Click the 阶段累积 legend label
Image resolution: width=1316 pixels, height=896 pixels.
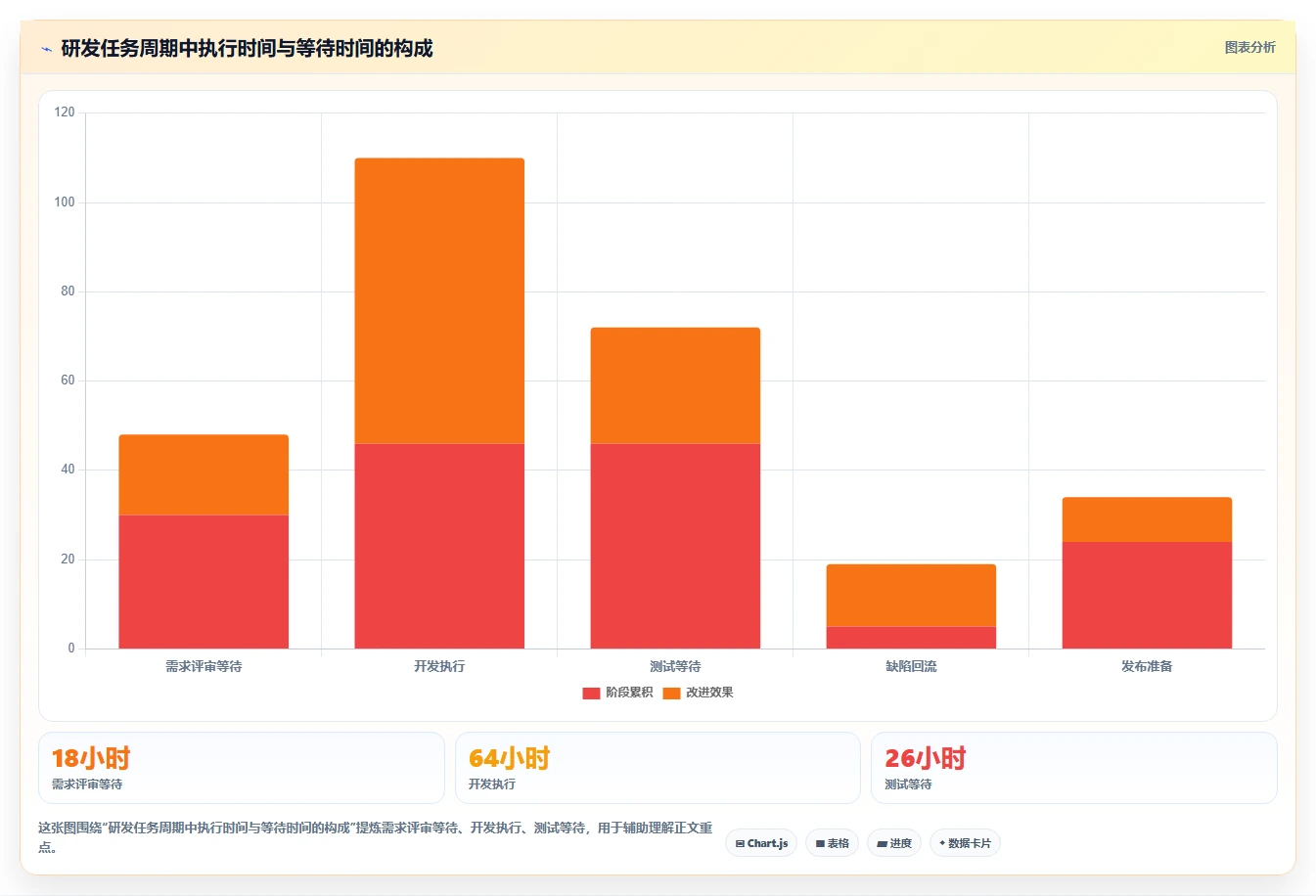(x=629, y=693)
